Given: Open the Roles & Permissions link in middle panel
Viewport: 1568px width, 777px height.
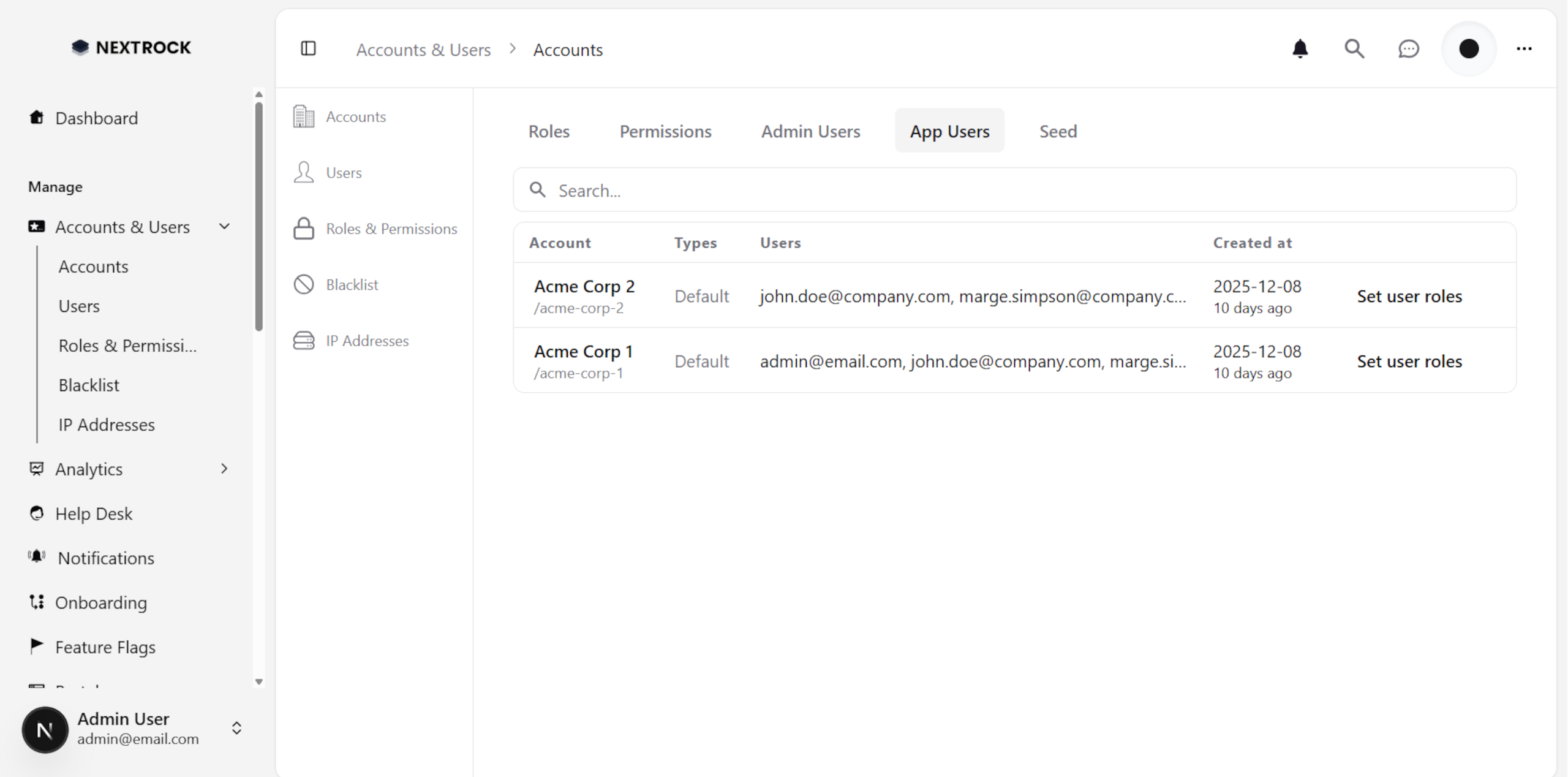Looking at the screenshot, I should [391, 228].
